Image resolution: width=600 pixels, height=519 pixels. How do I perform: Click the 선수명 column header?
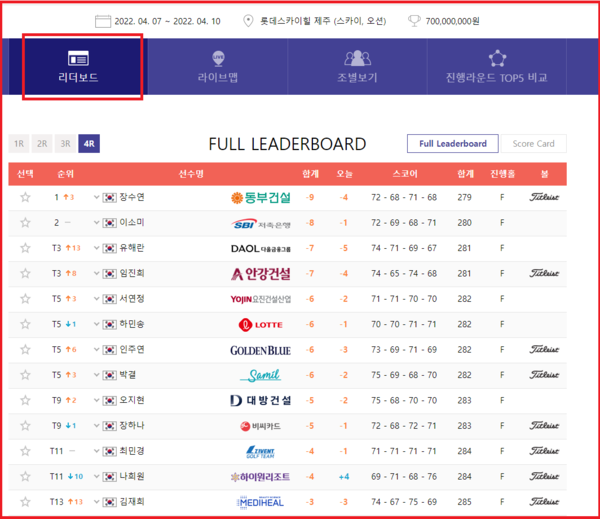(191, 174)
